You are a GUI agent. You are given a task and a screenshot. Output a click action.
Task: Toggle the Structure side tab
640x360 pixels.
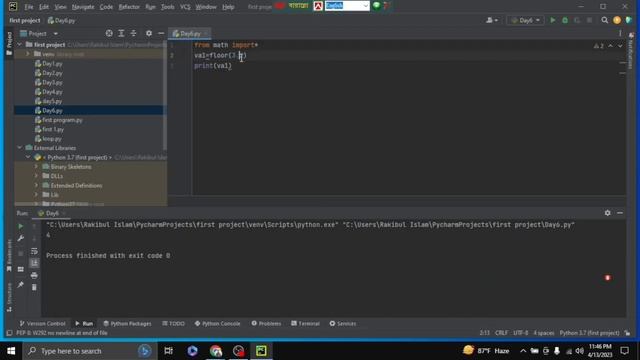9,297
